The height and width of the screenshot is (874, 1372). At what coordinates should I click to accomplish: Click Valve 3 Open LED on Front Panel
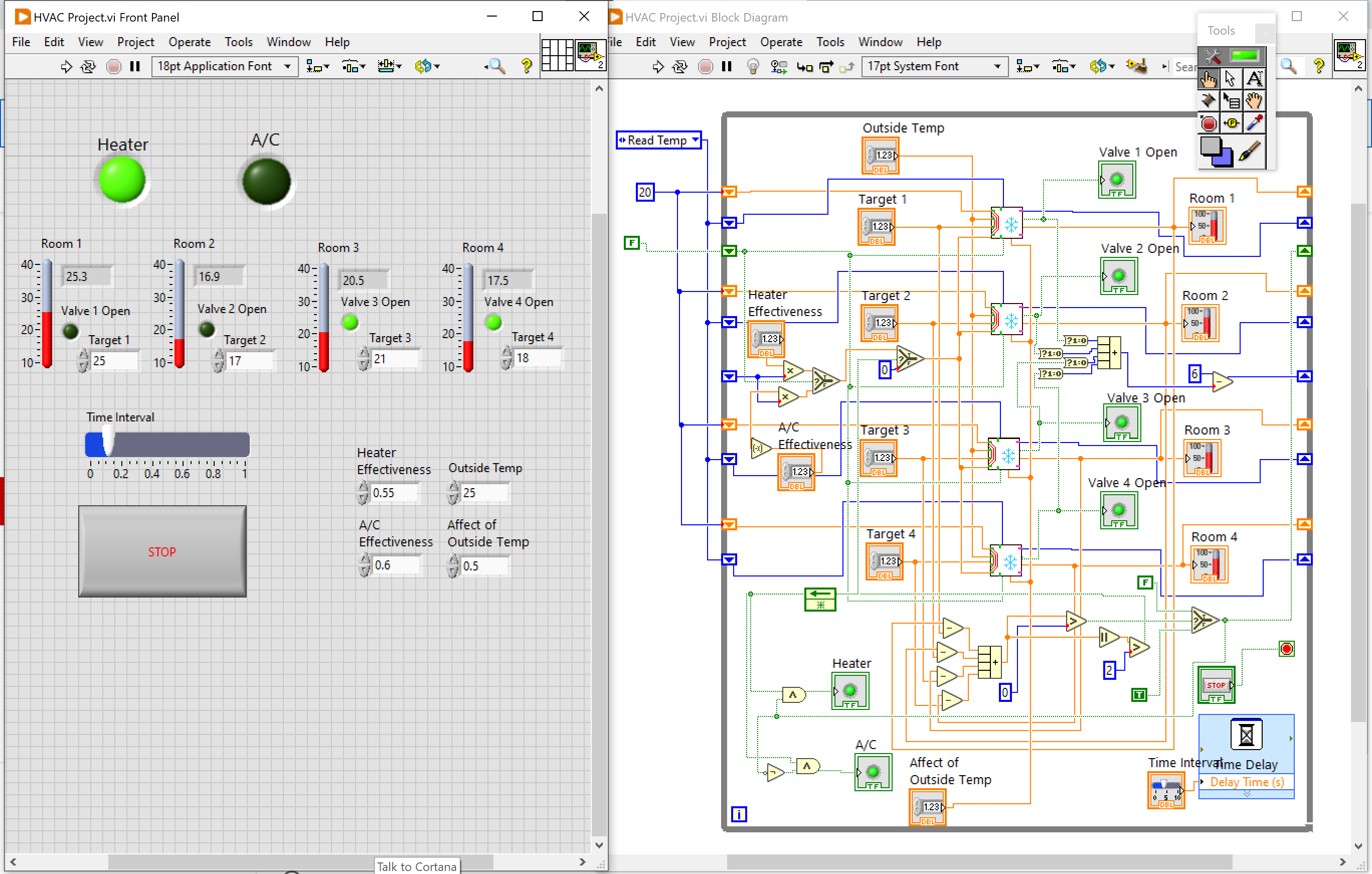point(350,322)
